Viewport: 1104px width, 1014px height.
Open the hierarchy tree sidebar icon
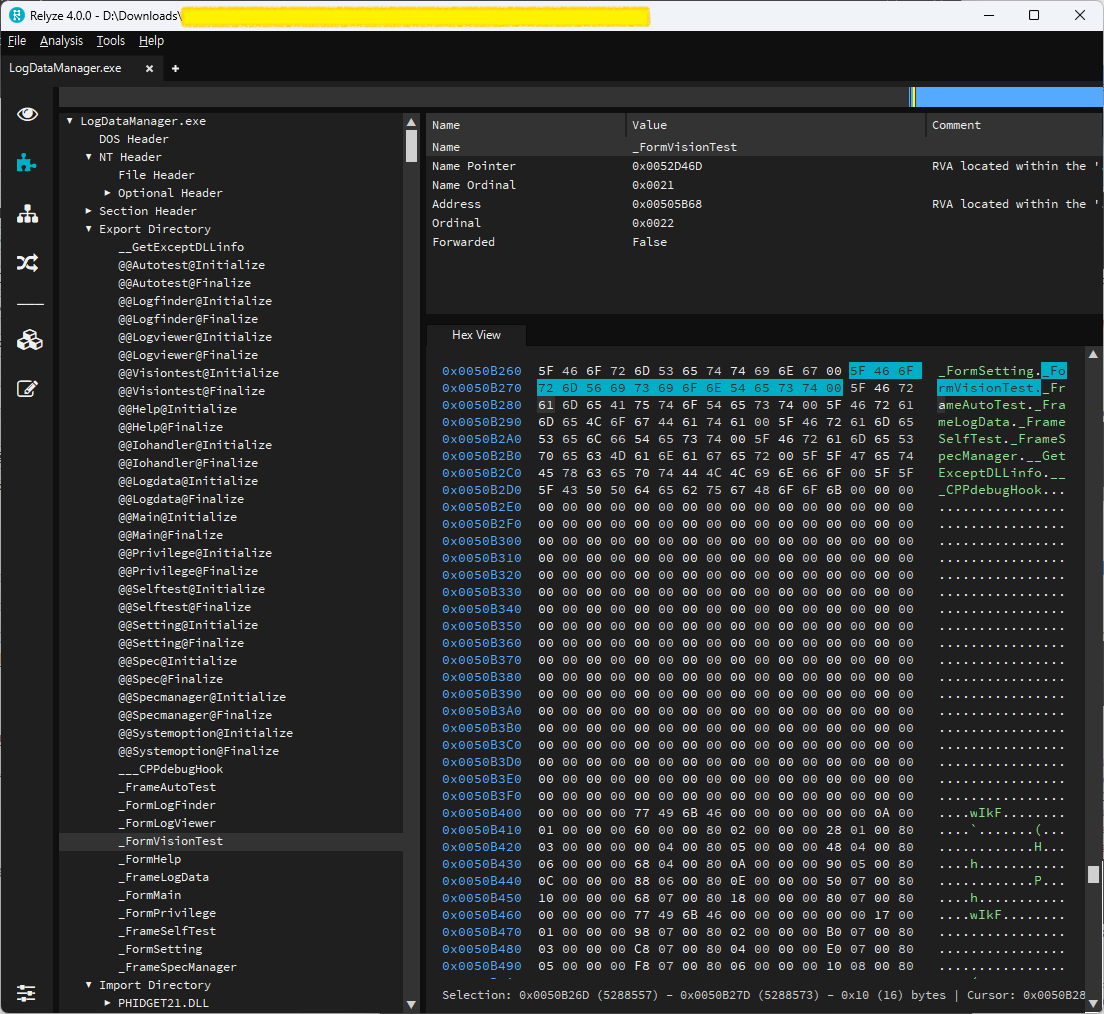point(27,213)
